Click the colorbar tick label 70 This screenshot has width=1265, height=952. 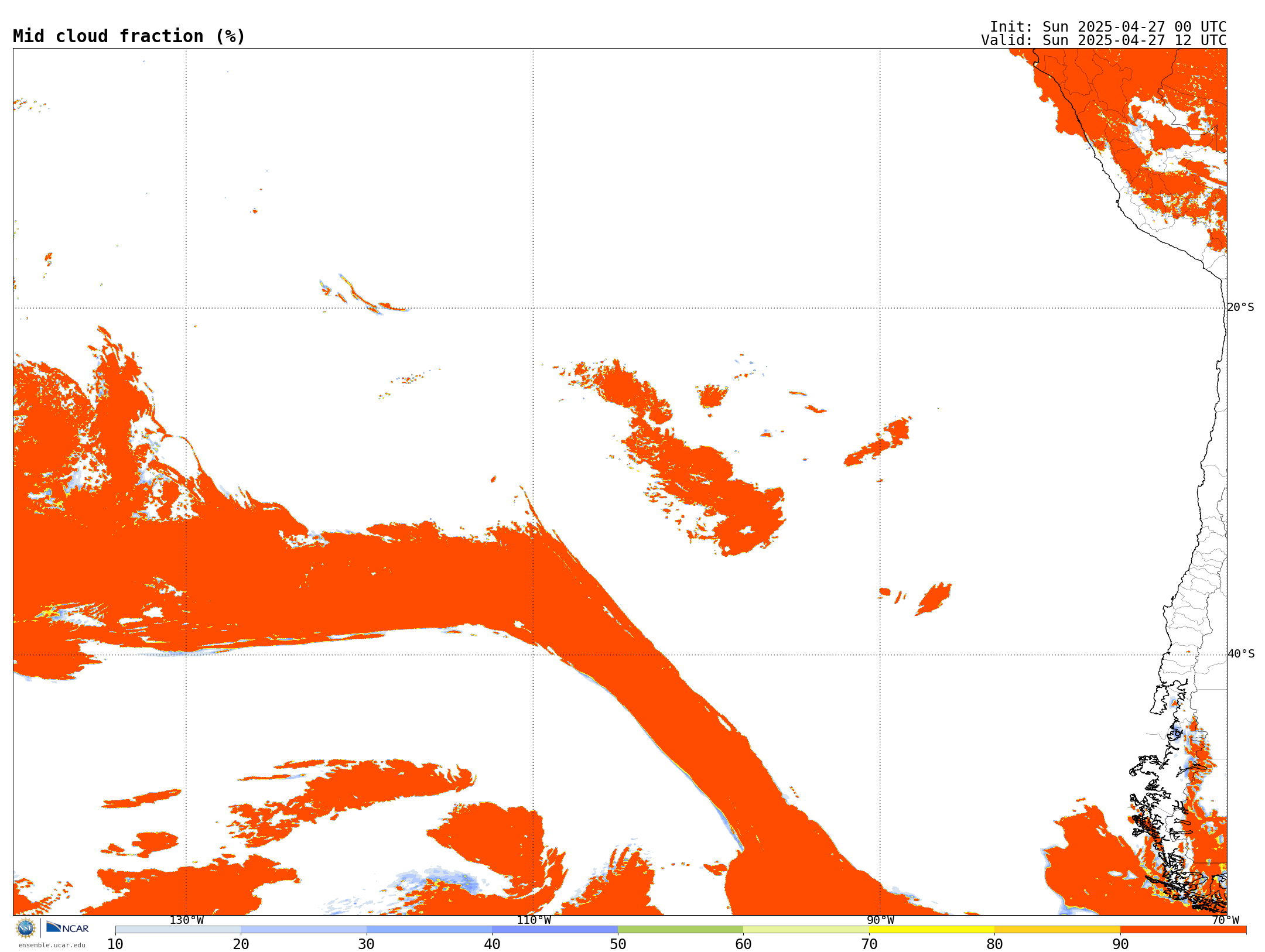point(869,944)
